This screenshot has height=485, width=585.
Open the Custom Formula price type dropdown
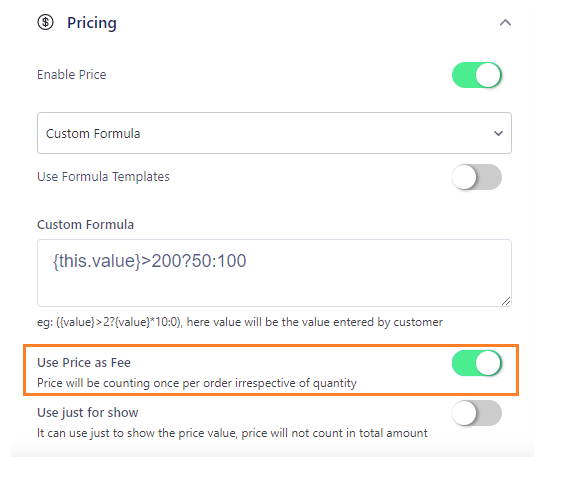coord(274,133)
